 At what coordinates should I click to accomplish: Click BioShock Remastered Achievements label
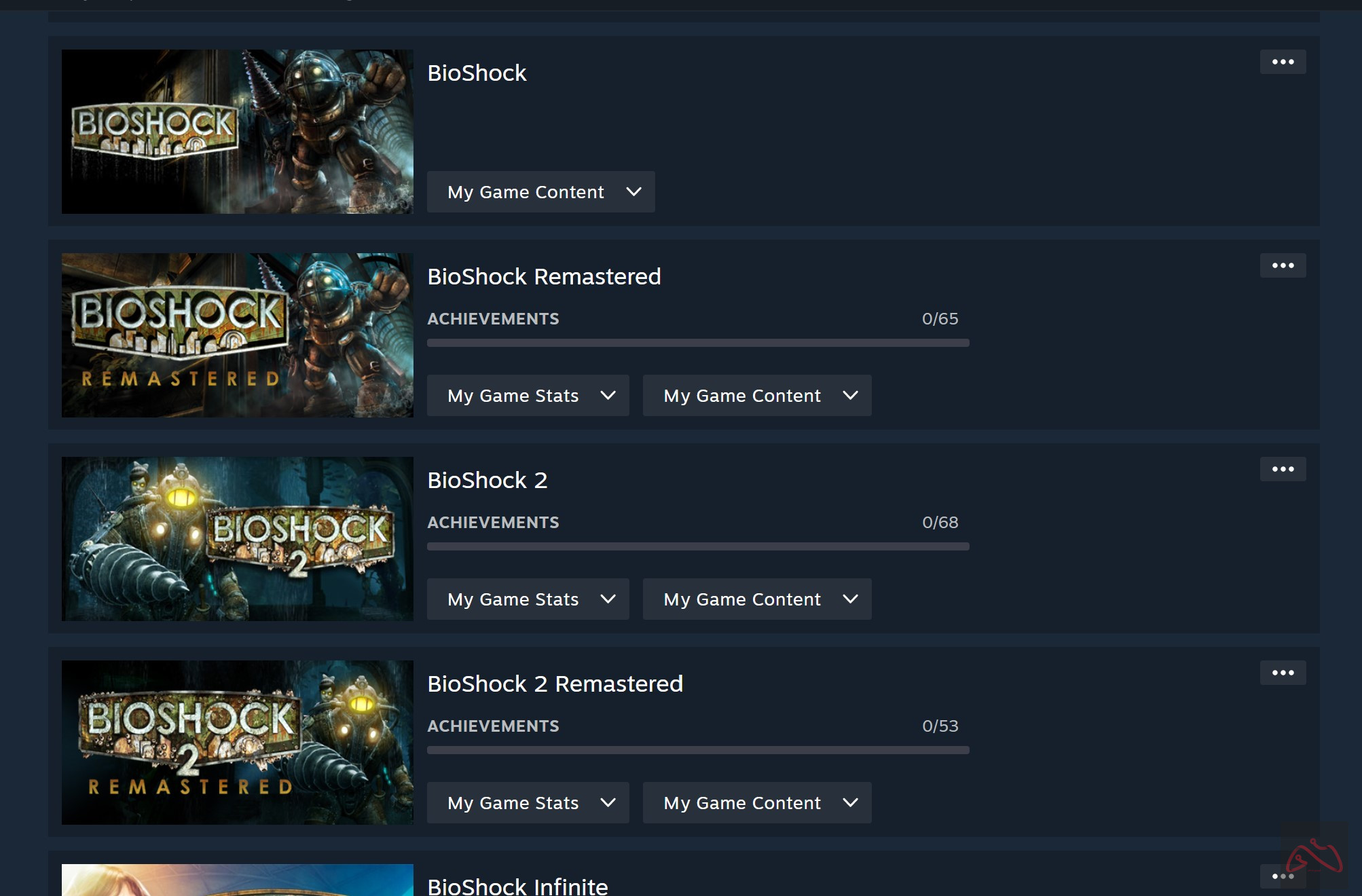click(x=493, y=319)
